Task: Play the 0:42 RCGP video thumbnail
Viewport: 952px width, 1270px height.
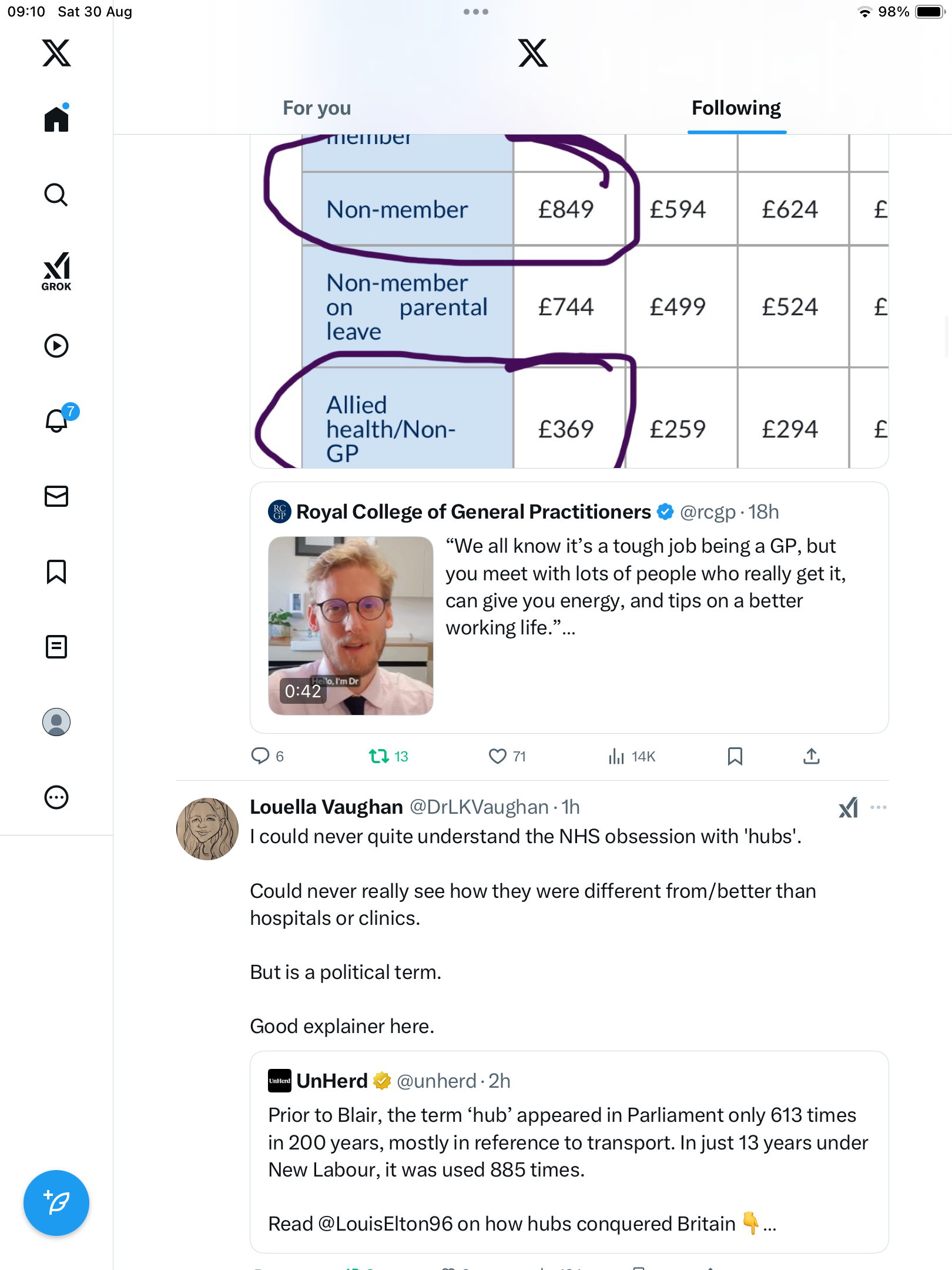Action: tap(351, 626)
